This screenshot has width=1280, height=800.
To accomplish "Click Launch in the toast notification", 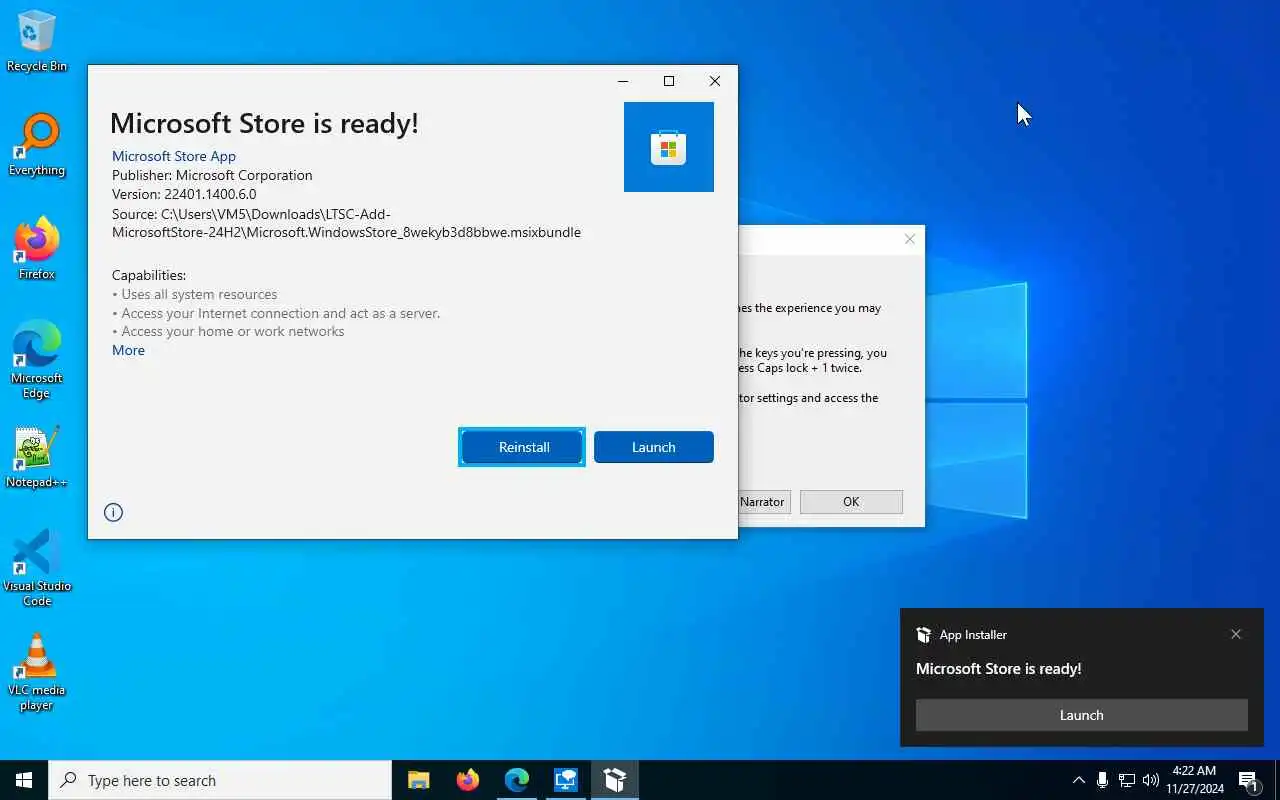I will pyautogui.click(x=1082, y=715).
